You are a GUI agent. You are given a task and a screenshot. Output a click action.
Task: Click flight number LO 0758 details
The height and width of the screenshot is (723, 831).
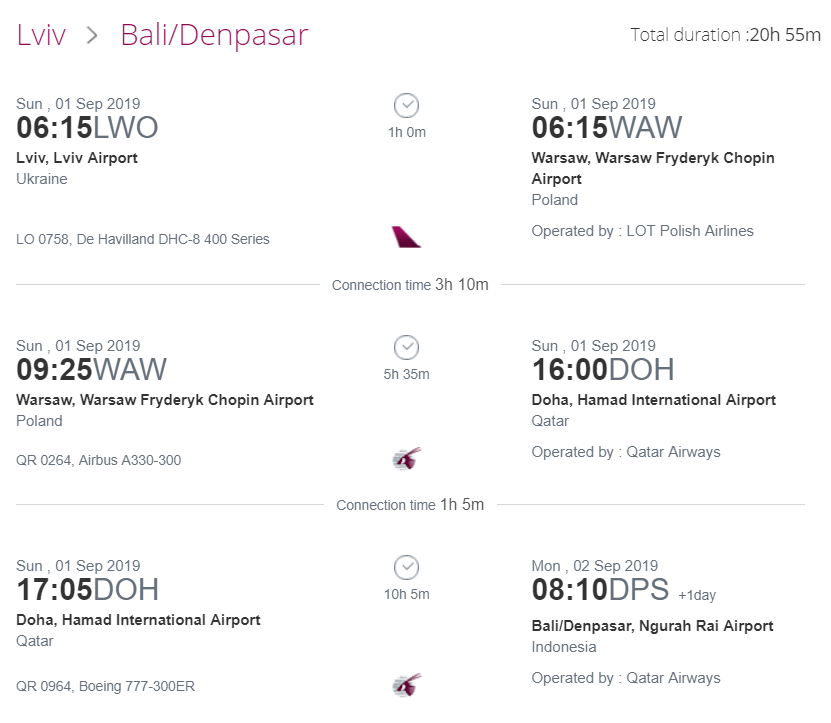tap(143, 239)
